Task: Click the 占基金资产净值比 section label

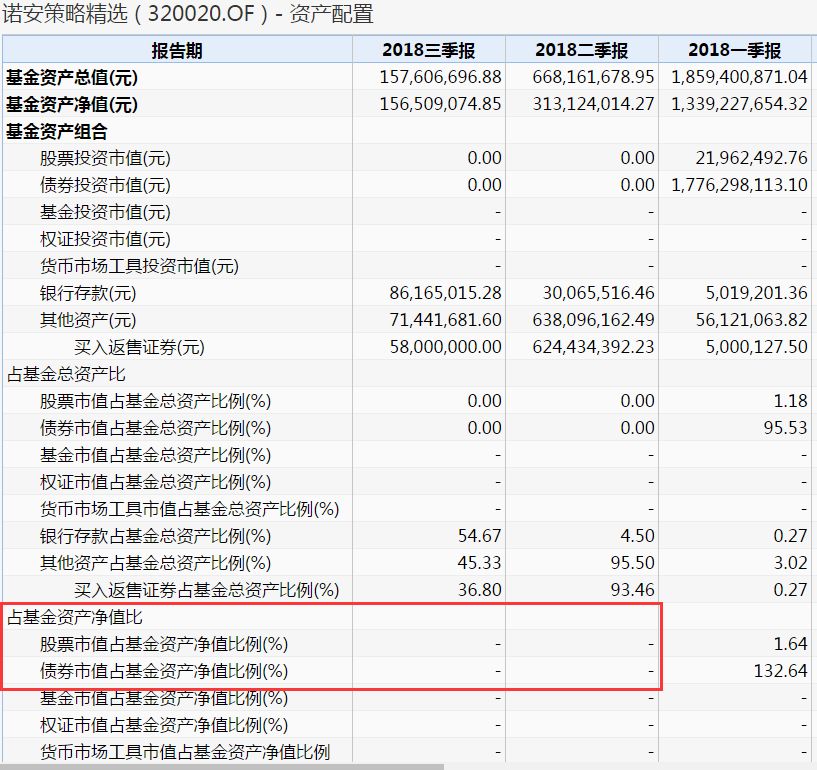Action: click(75, 617)
